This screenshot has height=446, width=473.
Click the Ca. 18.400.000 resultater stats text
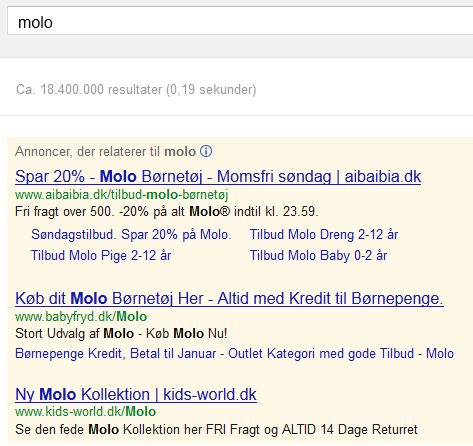coord(136,90)
